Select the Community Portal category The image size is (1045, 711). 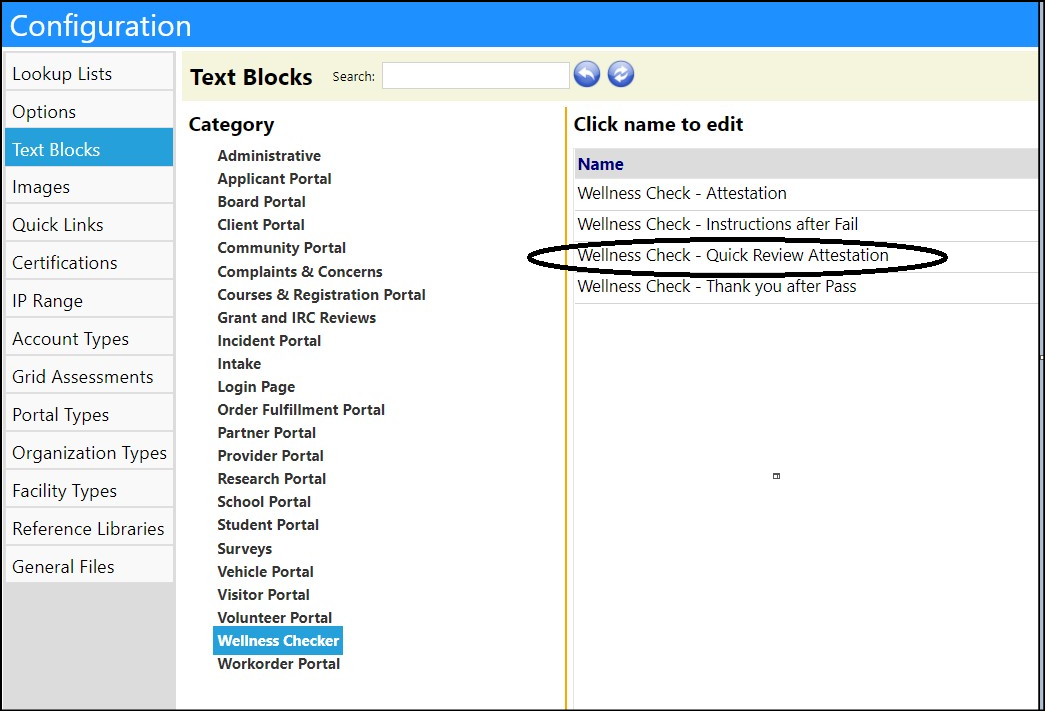click(x=281, y=247)
